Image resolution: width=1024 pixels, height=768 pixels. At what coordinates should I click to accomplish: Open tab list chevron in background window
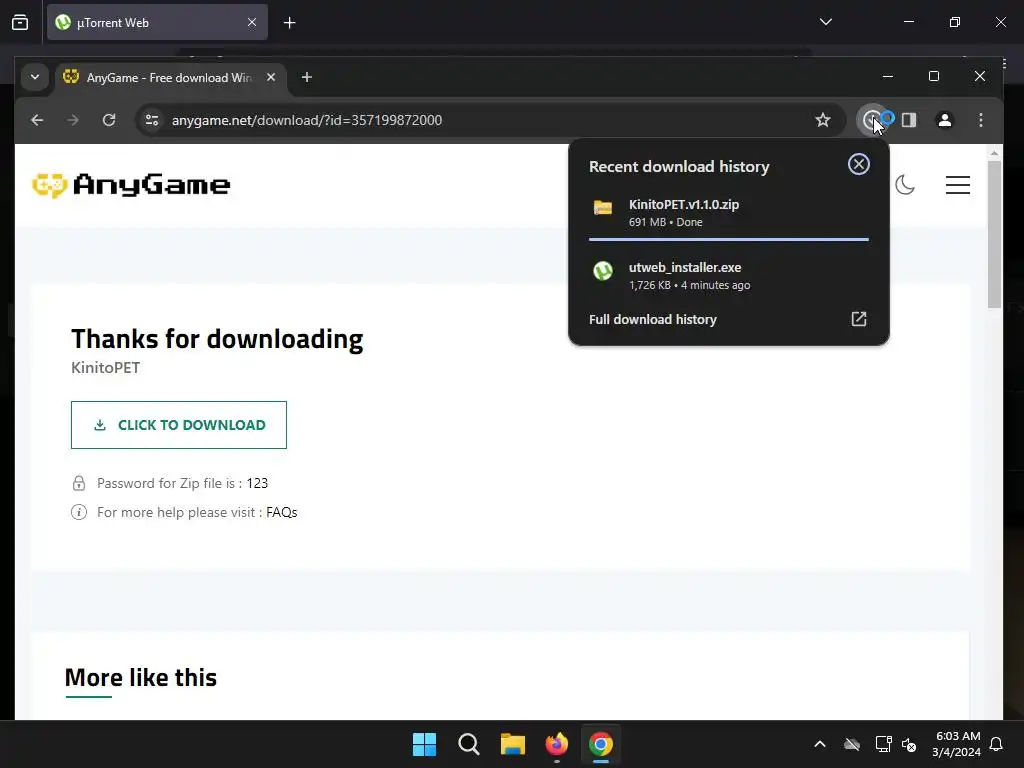click(x=825, y=22)
